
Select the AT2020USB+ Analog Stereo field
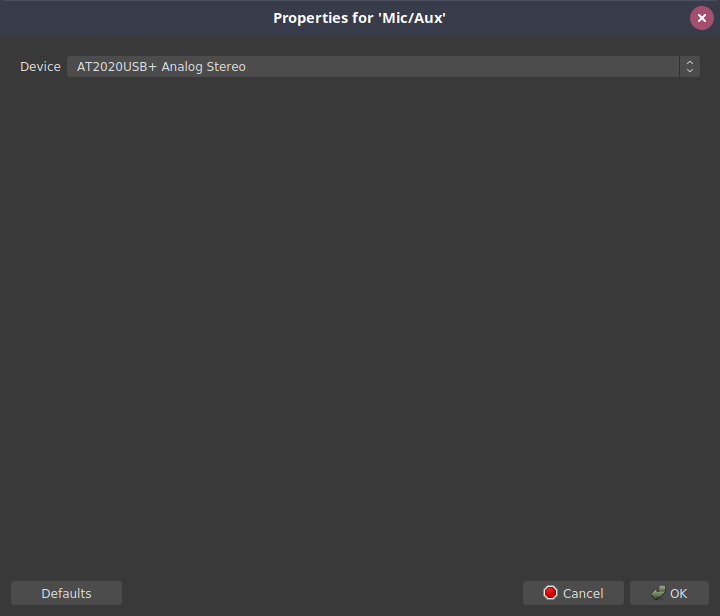tap(383, 67)
